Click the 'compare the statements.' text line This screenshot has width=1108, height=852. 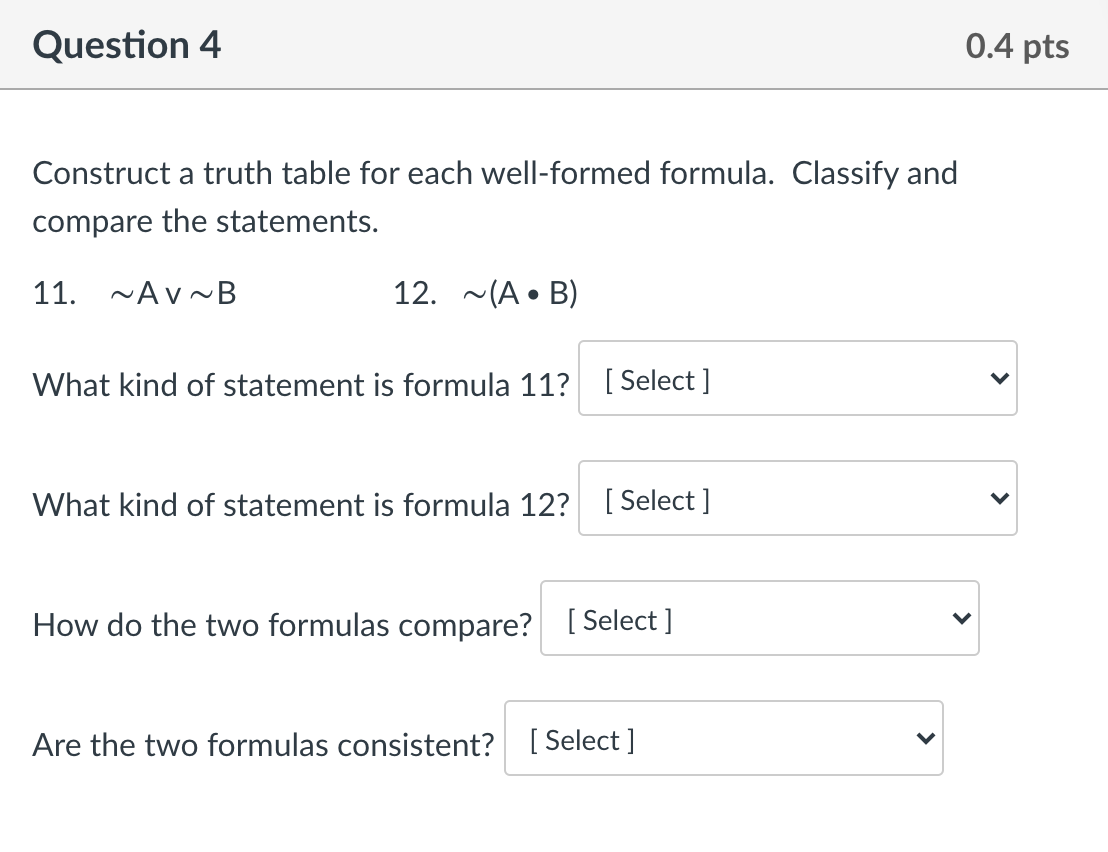206,222
